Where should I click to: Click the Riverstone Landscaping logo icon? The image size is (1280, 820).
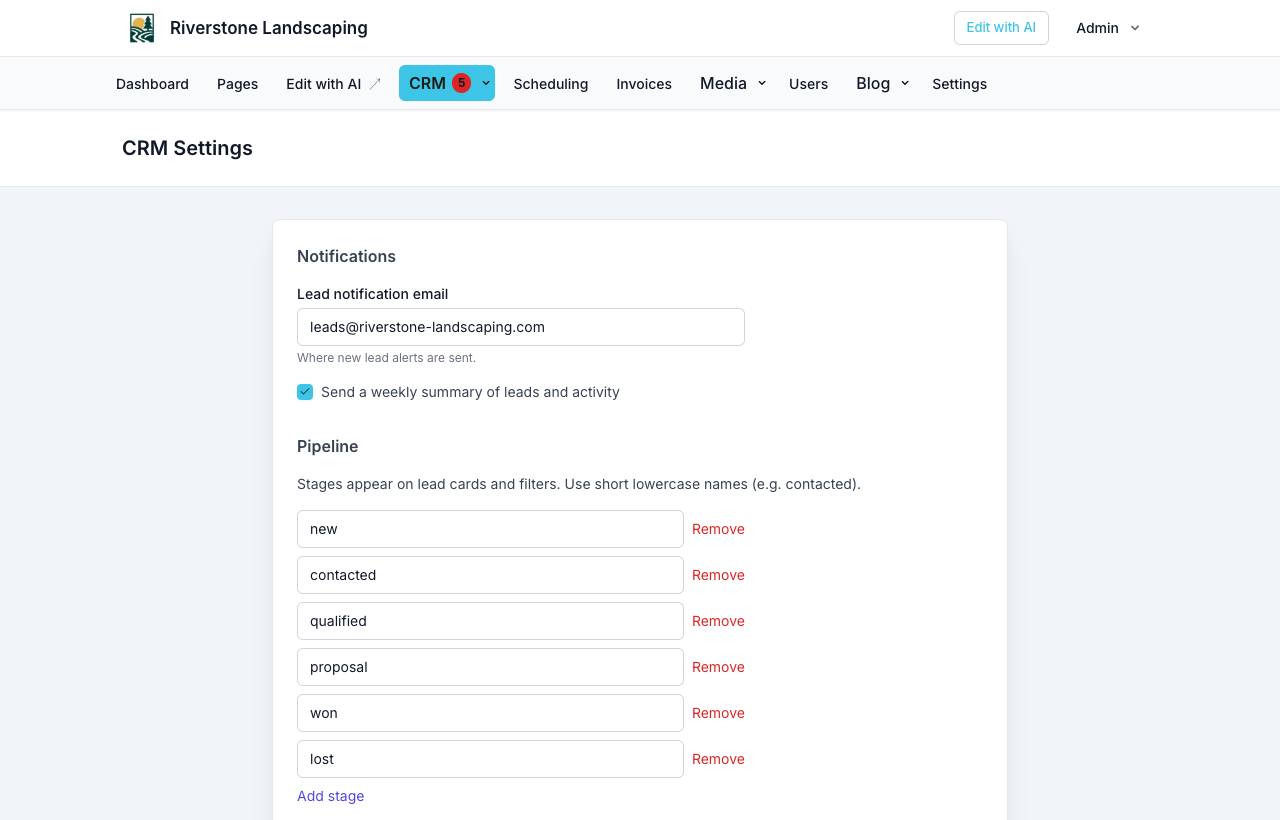coord(142,28)
